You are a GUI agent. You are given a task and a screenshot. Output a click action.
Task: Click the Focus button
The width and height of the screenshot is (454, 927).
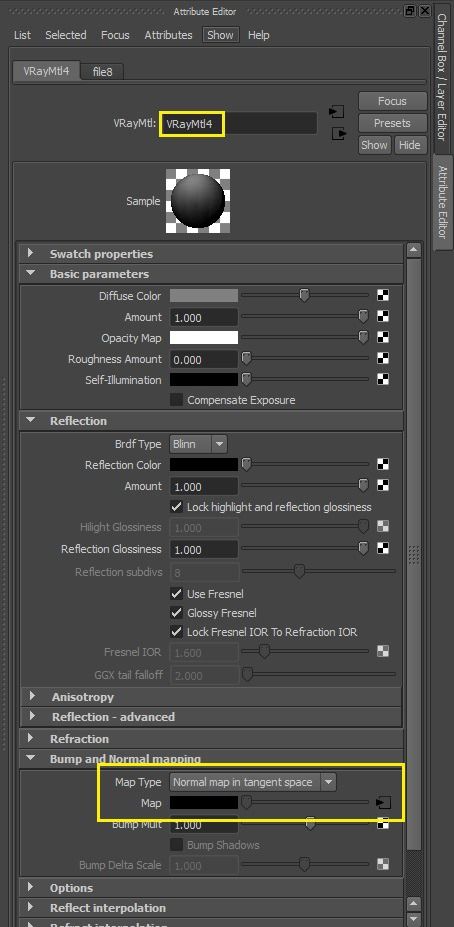click(x=392, y=101)
